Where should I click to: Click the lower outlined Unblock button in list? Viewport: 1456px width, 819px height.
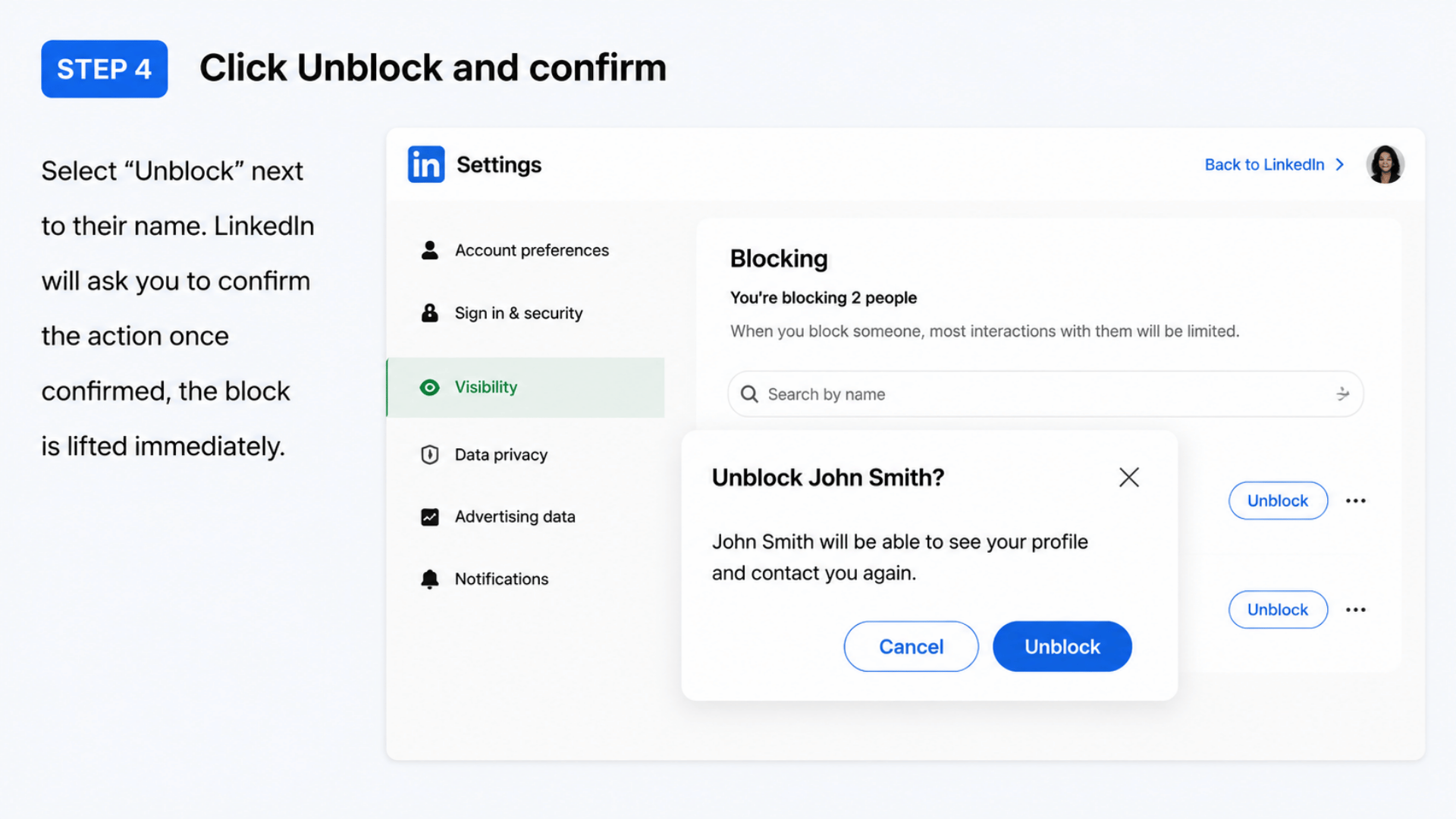point(1278,610)
